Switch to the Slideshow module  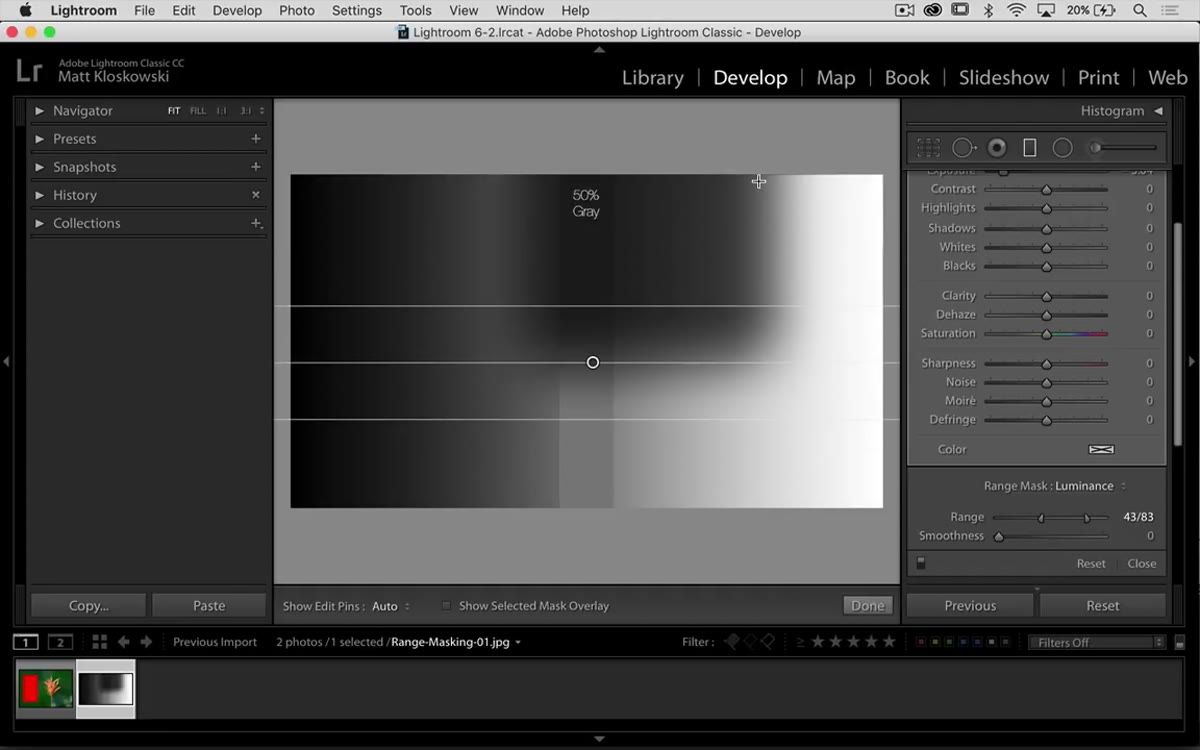coord(1004,78)
